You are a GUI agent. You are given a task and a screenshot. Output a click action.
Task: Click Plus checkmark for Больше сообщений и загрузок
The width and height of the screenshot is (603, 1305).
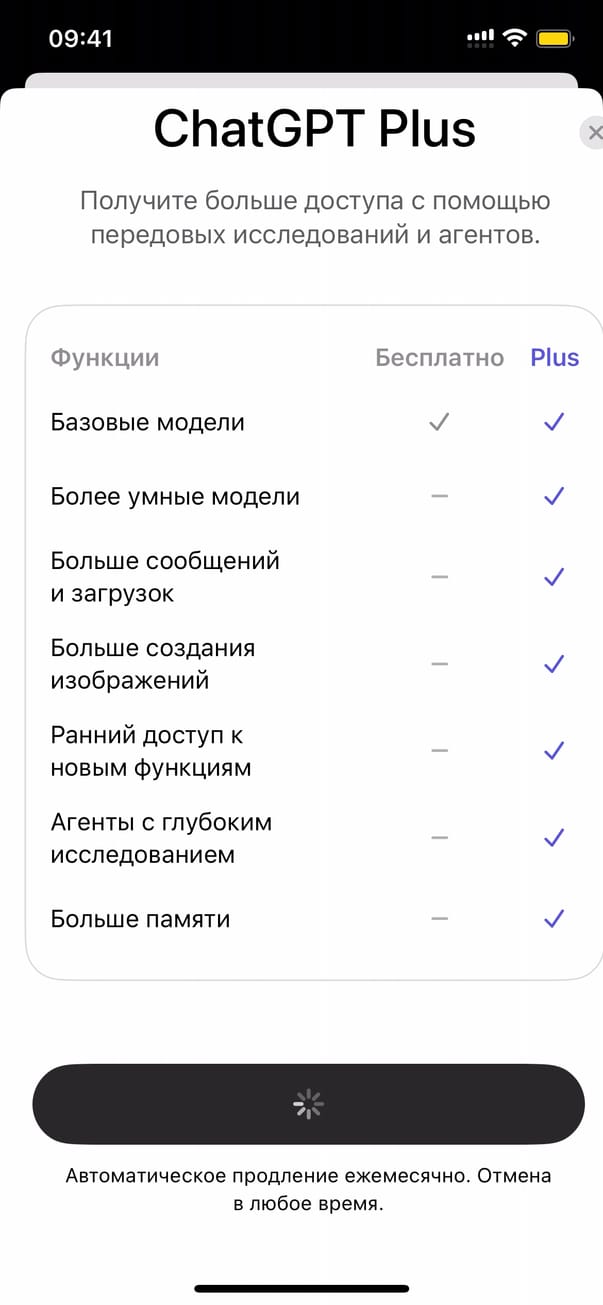tap(554, 577)
